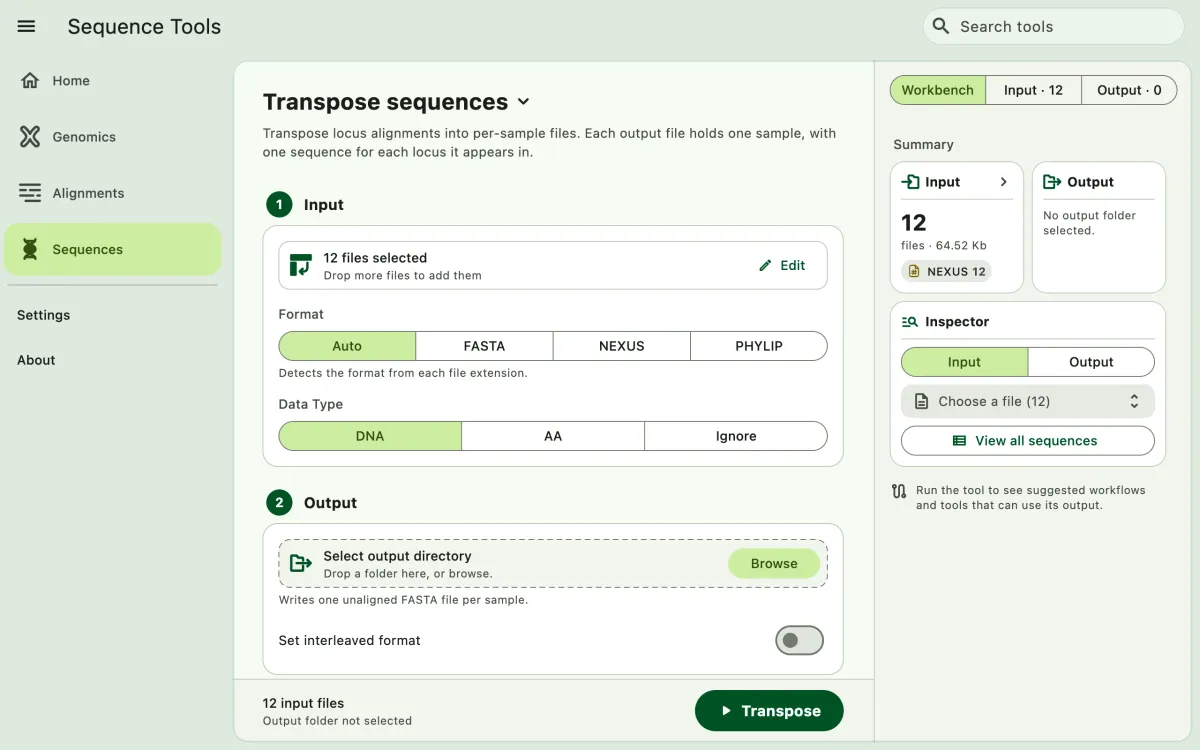Viewport: 1200px width, 750px height.
Task: Select AA data type
Action: [x=553, y=436]
